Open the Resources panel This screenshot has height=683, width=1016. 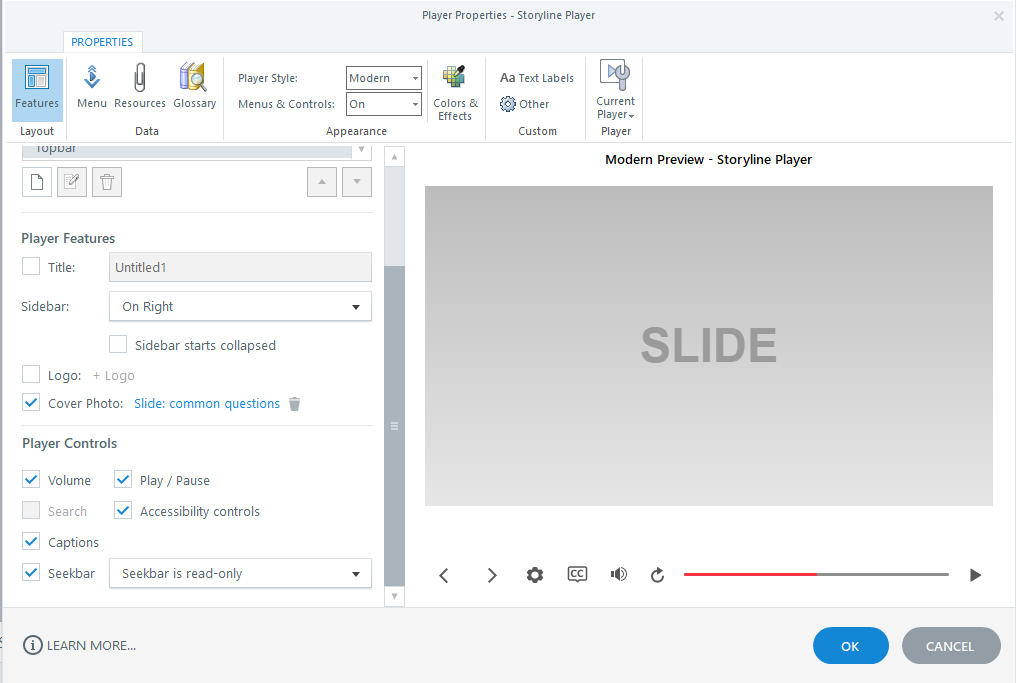(140, 87)
